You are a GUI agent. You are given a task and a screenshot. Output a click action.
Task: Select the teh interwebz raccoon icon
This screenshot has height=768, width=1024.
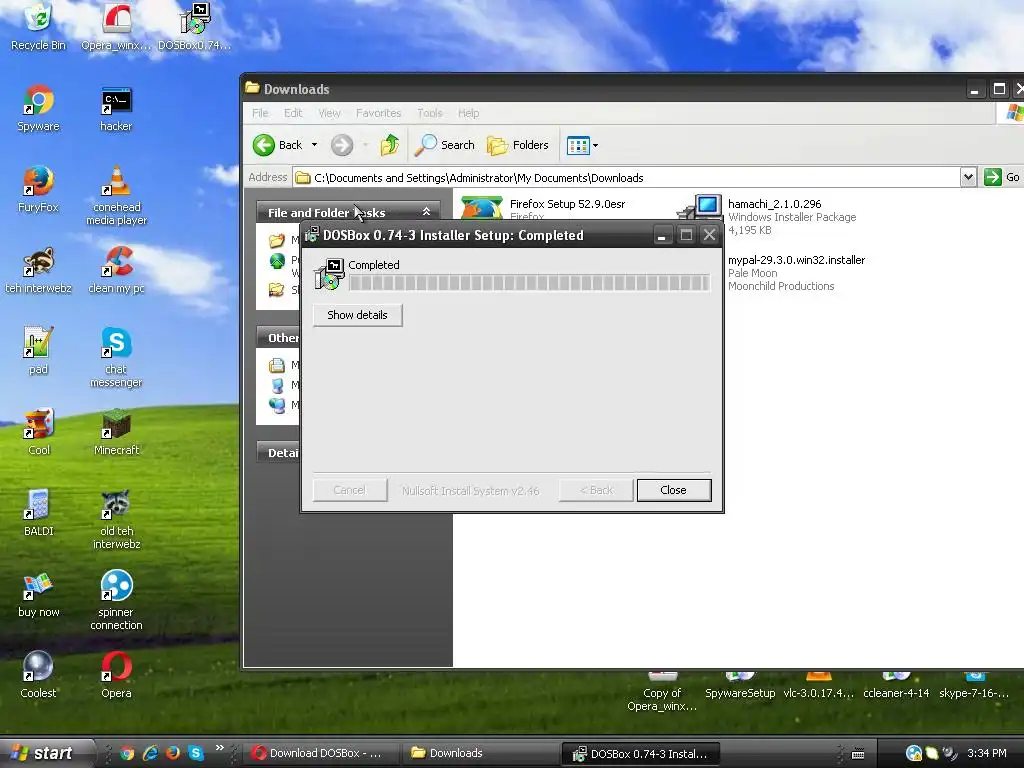coord(38,270)
